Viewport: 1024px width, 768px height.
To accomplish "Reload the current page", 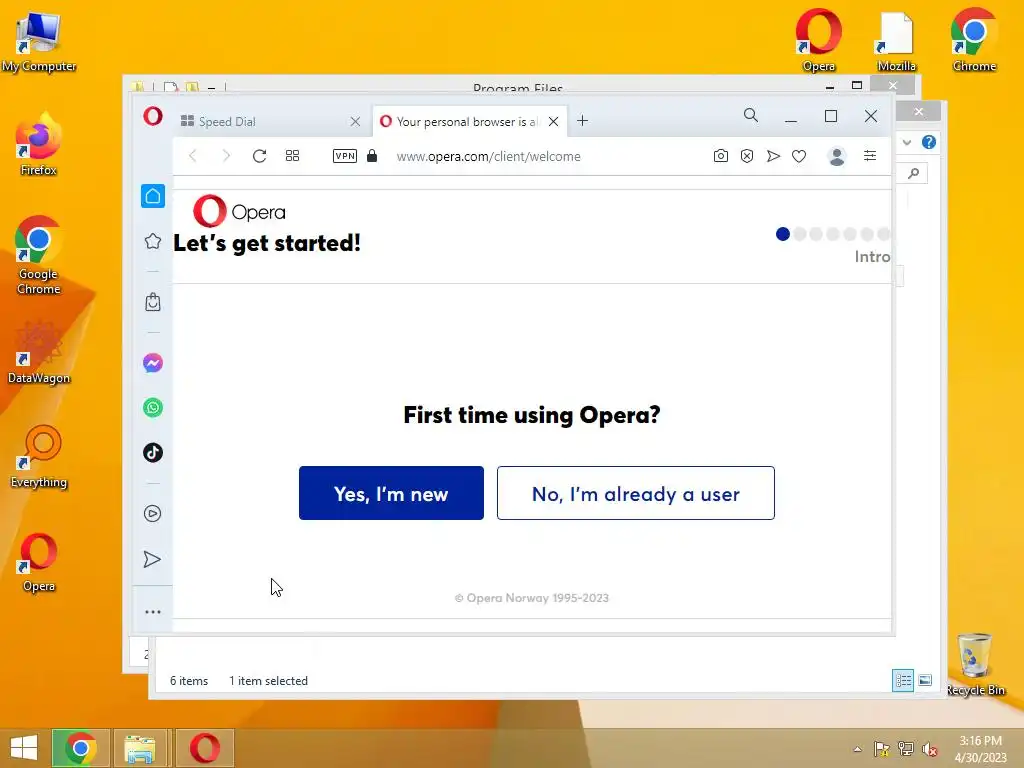I will (259, 156).
